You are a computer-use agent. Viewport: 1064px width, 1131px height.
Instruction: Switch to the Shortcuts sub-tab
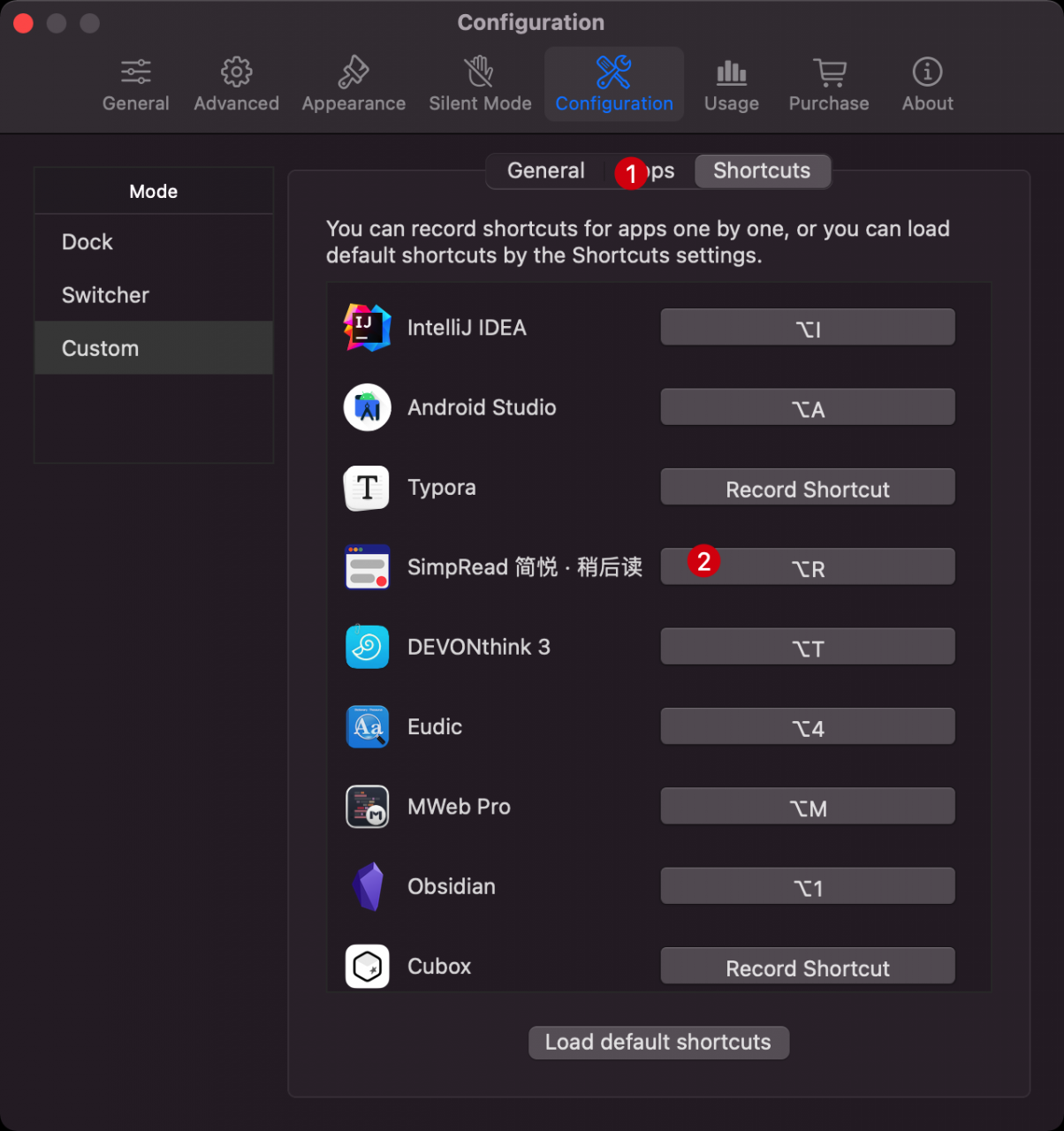coord(762,171)
